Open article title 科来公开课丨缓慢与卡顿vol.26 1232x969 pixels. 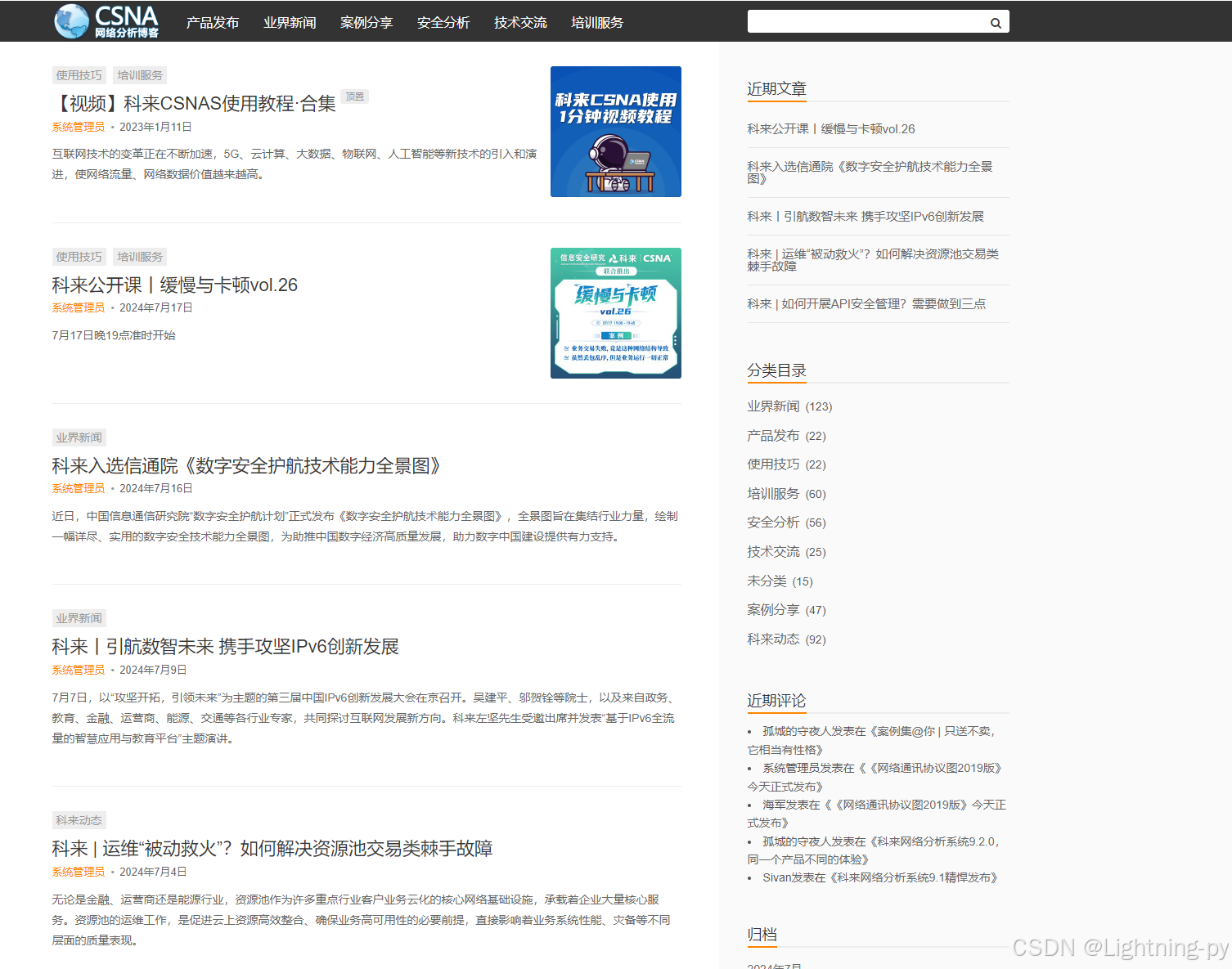pyautogui.click(x=175, y=285)
